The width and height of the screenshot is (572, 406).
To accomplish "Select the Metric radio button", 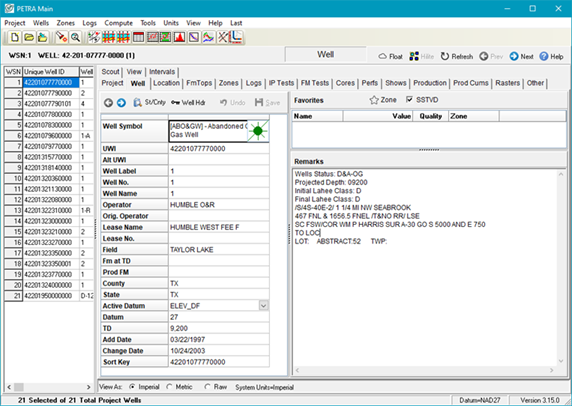I will point(169,387).
